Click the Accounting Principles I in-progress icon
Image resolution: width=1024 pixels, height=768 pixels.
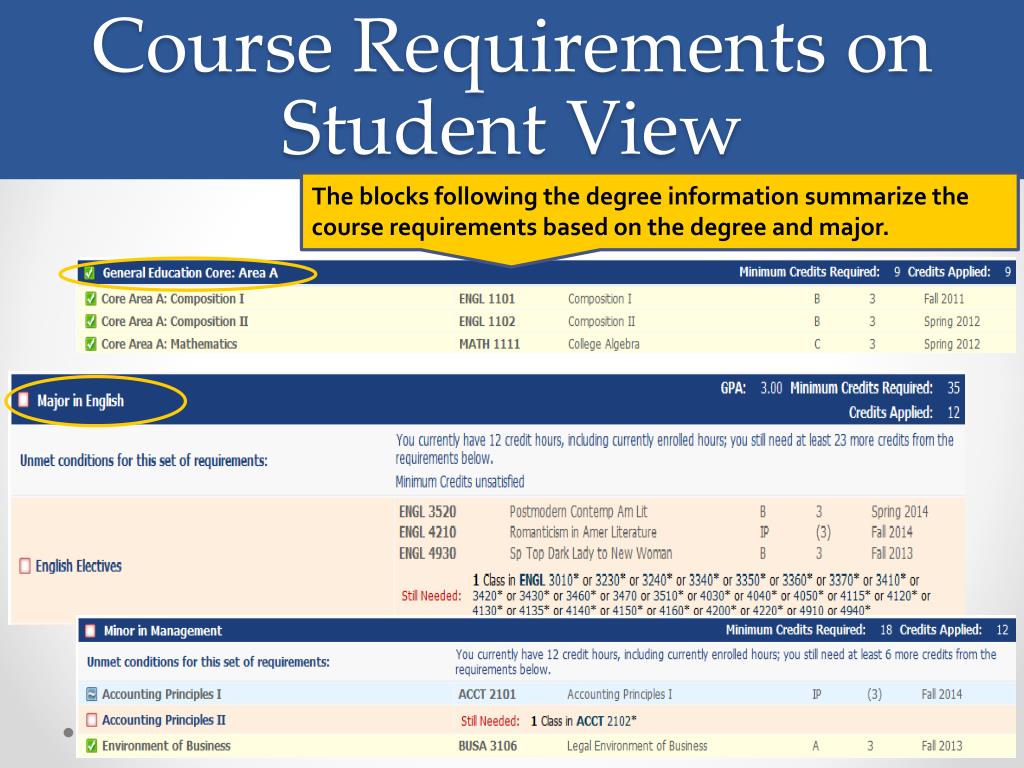tap(91, 694)
